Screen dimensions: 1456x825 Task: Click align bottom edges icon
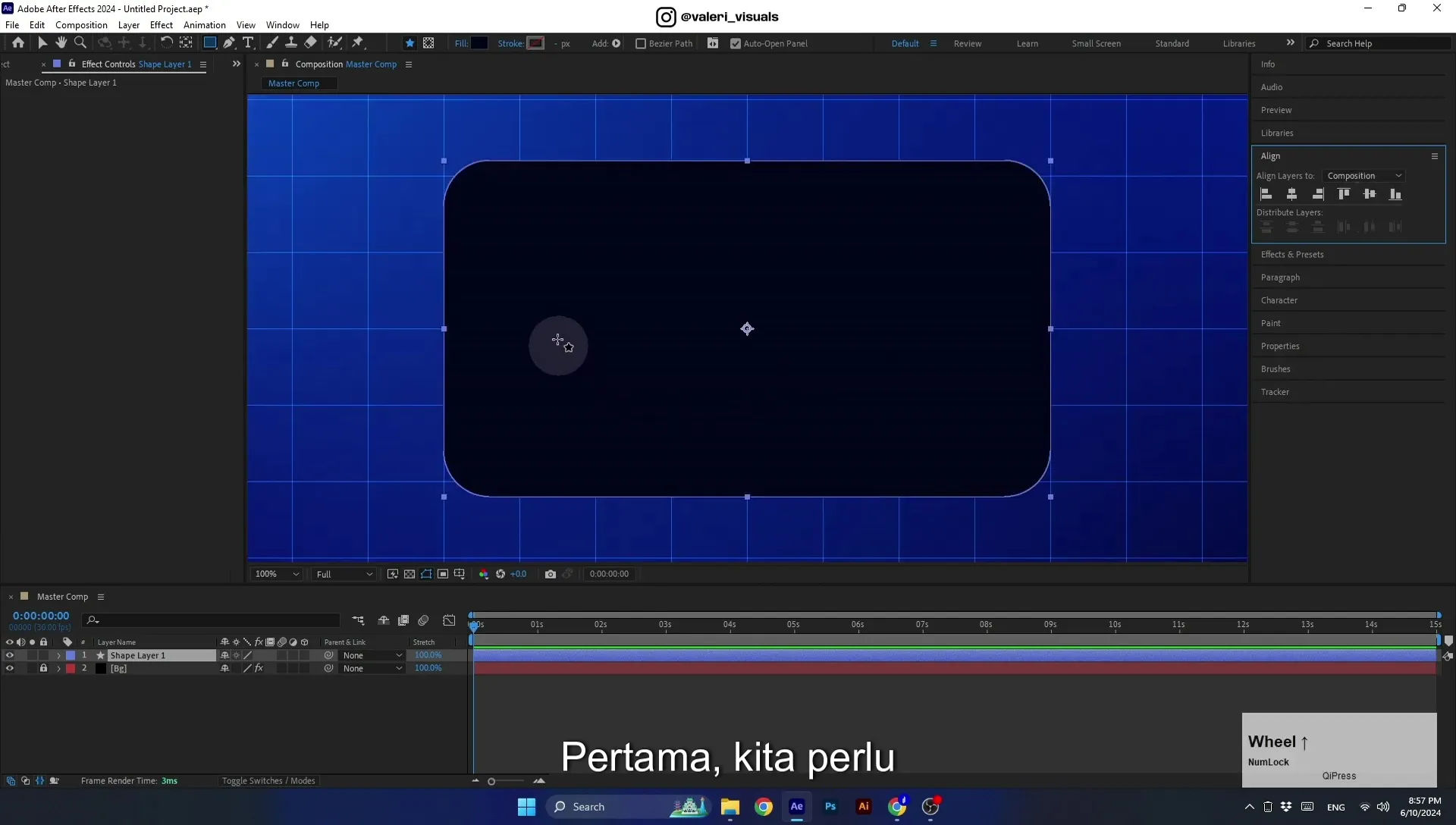coord(1395,194)
